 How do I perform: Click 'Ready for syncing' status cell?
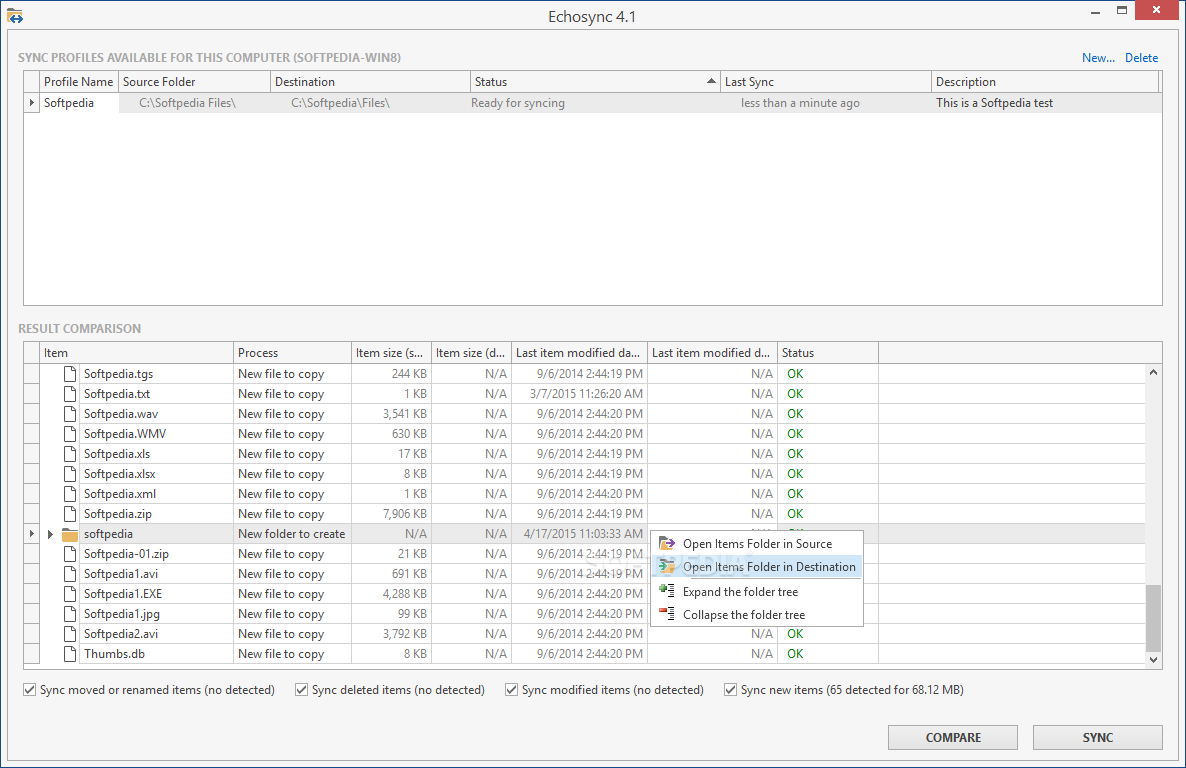595,103
